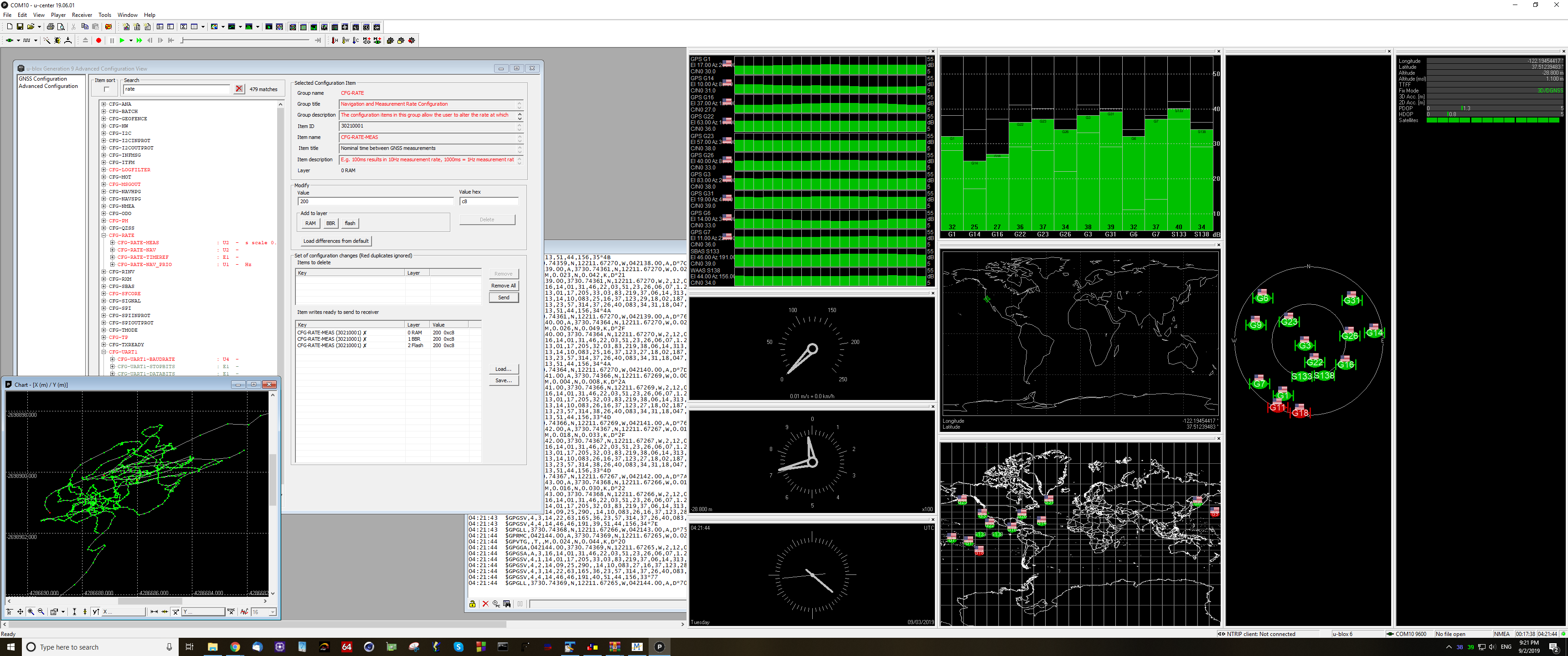1568x656 pixels.
Task: Collapse the CFG-RATE tree group
Action: pos(104,236)
